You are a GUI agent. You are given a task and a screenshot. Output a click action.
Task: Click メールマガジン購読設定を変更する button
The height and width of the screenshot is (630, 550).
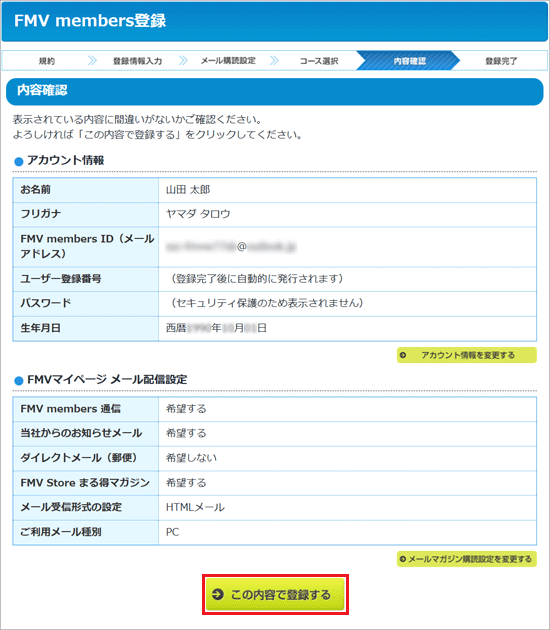pos(466,559)
